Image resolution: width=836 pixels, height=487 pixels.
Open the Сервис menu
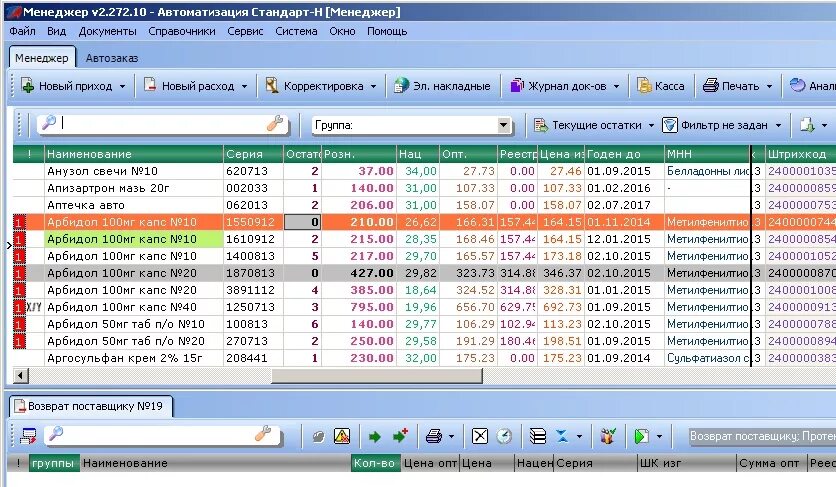pos(245,31)
